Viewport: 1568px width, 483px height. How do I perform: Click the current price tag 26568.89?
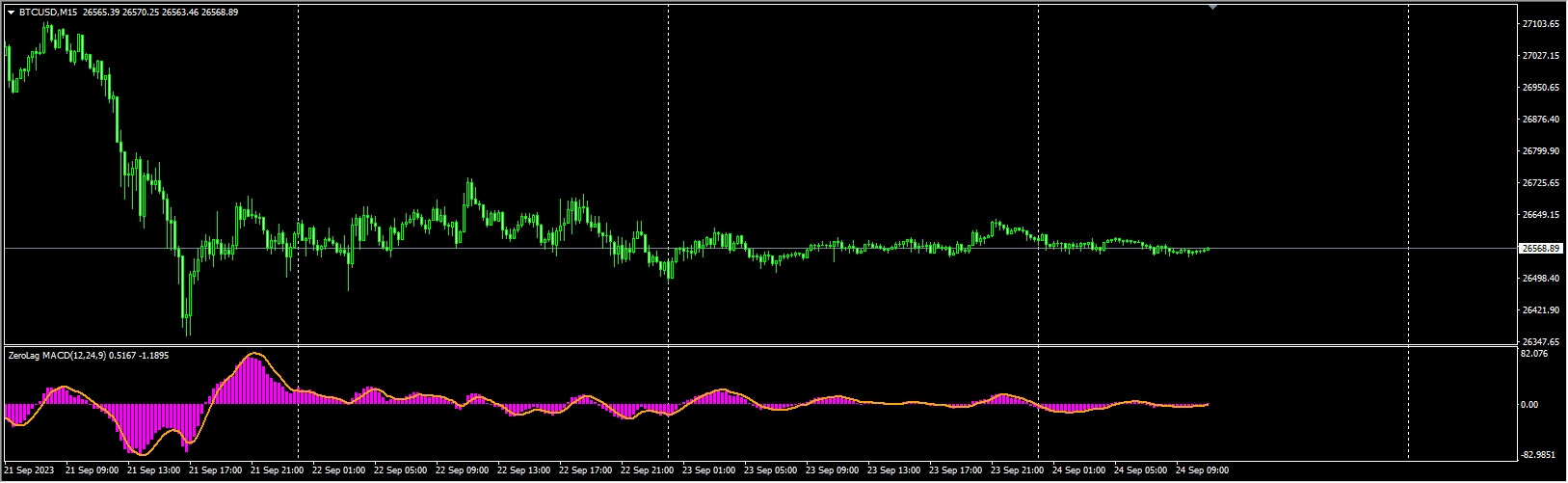point(1540,249)
